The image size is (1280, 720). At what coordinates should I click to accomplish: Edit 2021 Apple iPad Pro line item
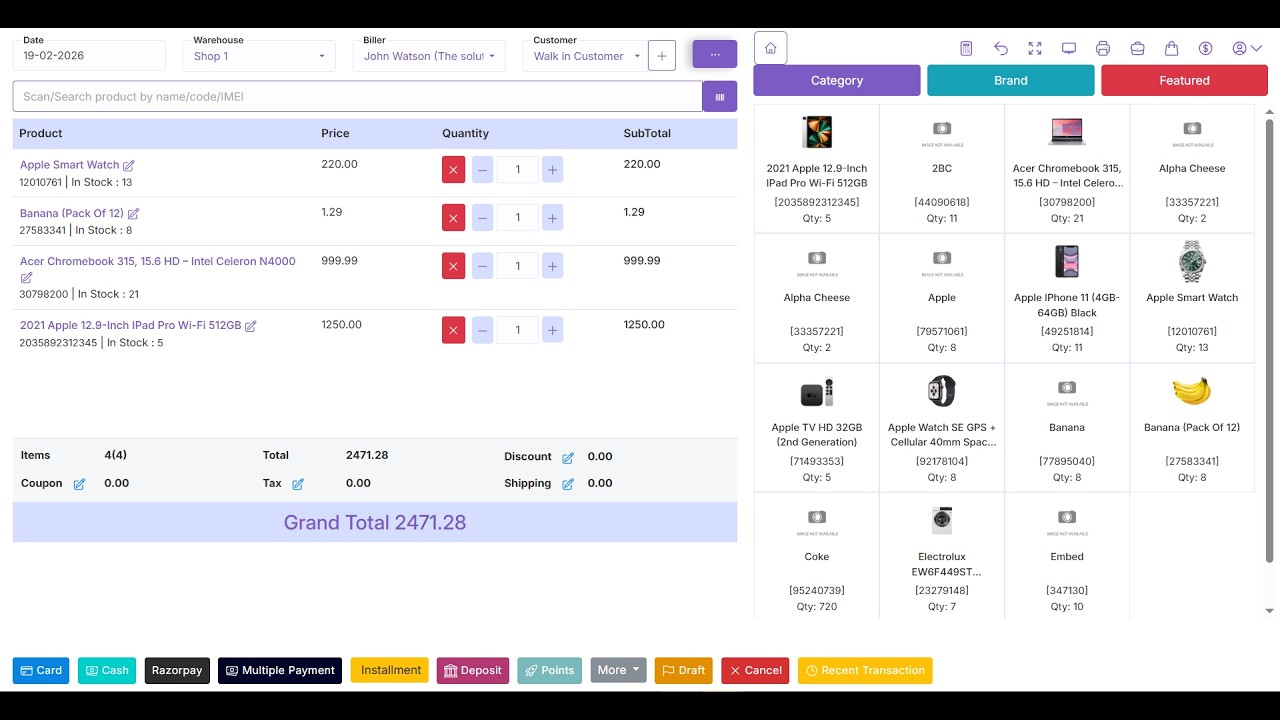click(x=251, y=326)
